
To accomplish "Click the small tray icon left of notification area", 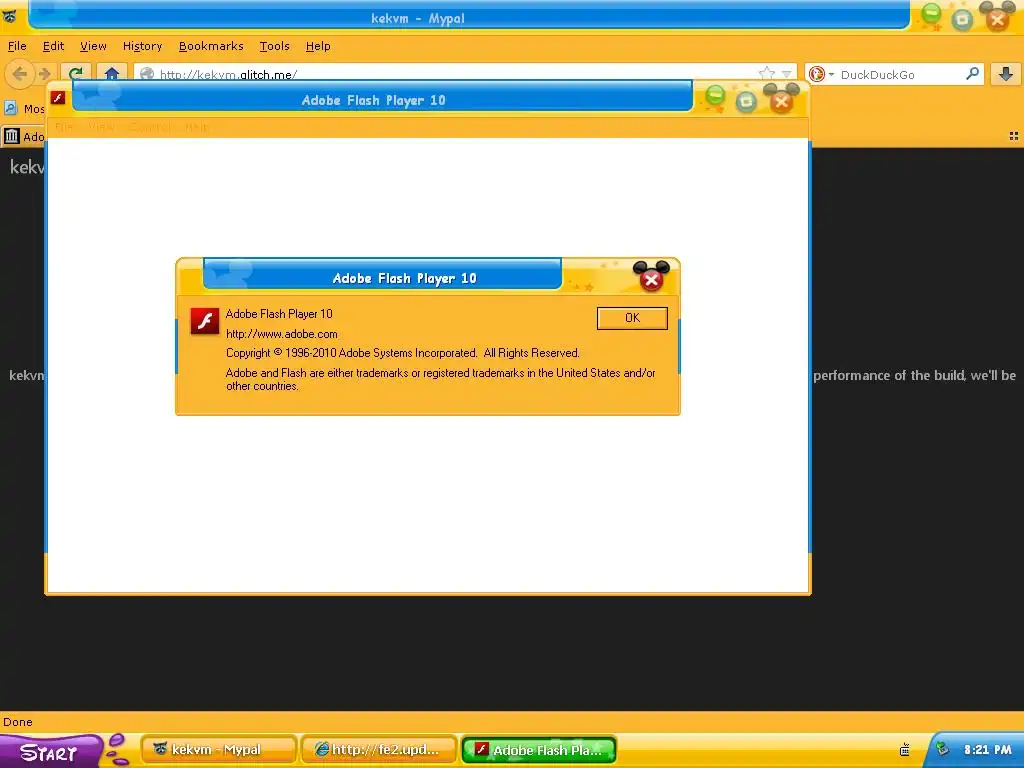I will [904, 750].
